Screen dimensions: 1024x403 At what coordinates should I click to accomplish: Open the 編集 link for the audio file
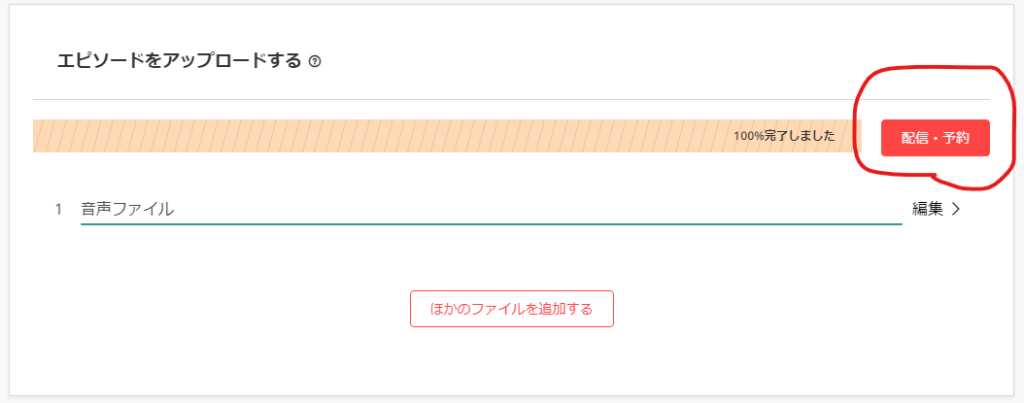(x=928, y=209)
